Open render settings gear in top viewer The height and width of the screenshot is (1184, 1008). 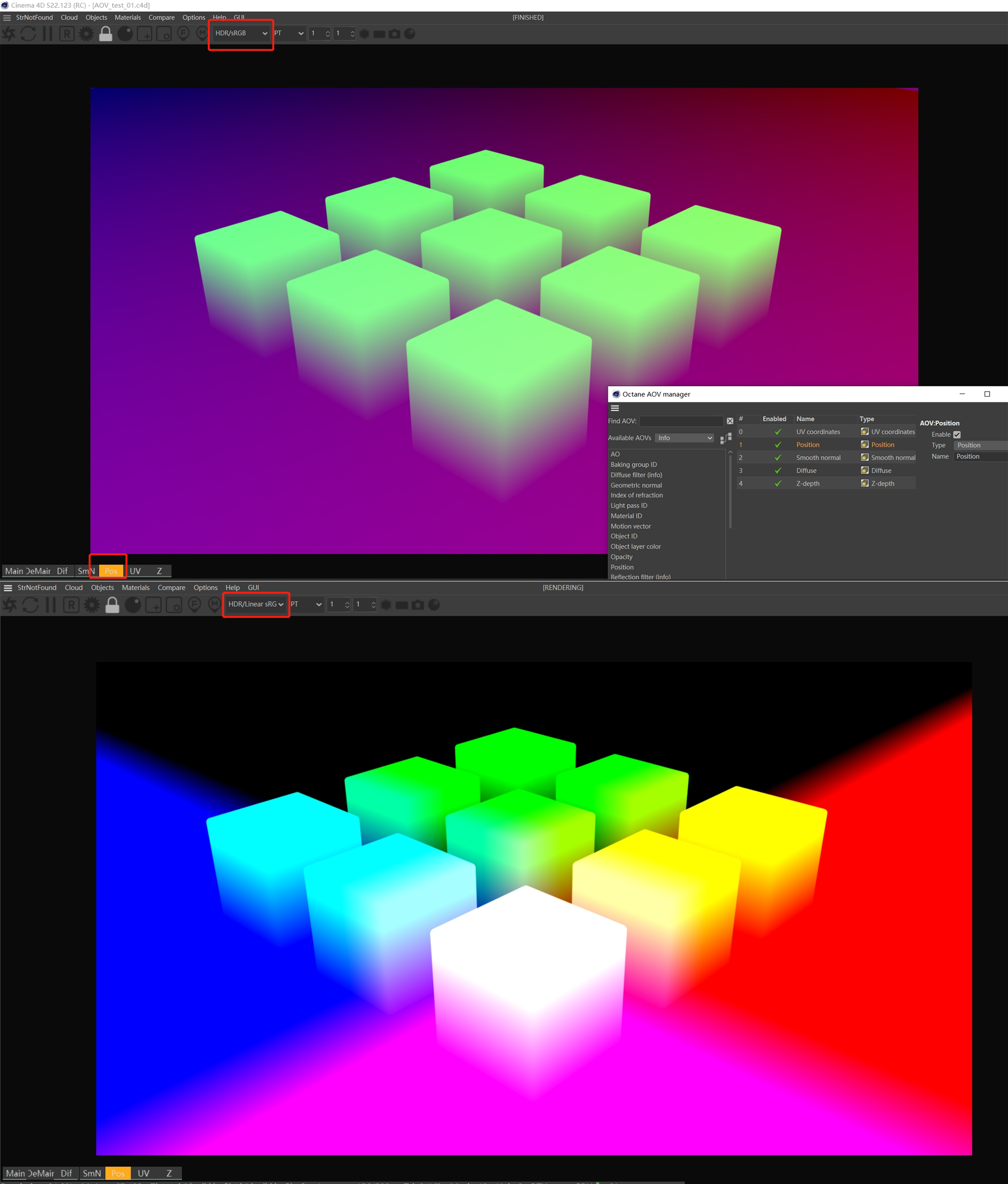86,34
